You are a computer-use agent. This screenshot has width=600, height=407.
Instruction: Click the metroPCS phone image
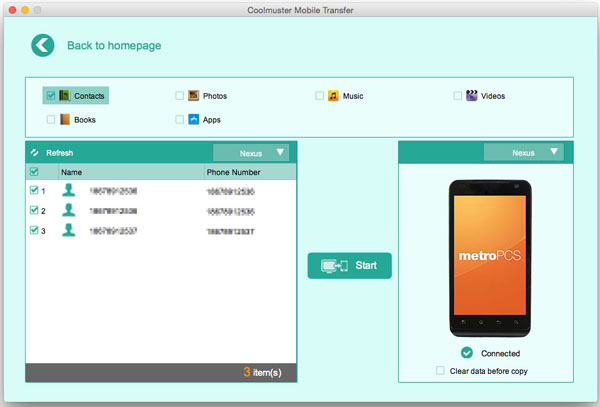tap(490, 258)
